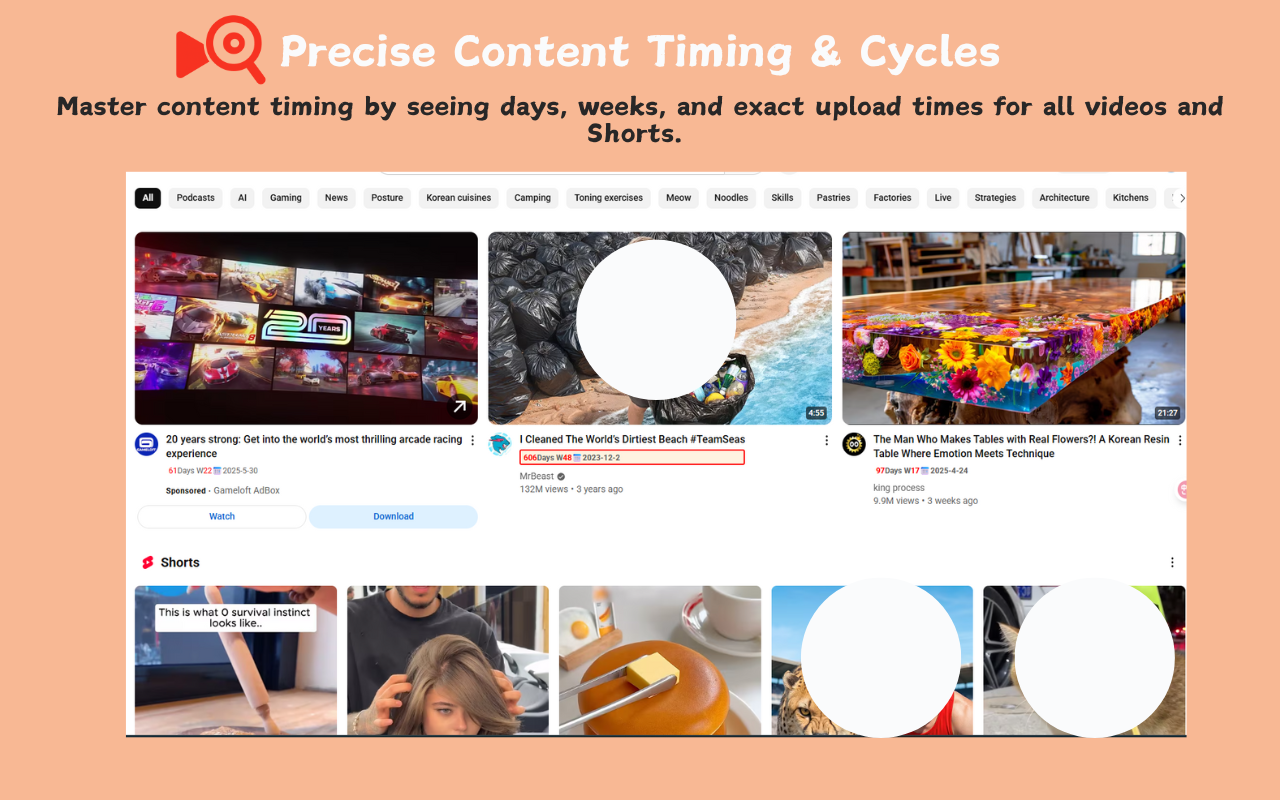Select the Gaming filter chip
Screen dimensions: 1280x800
[286, 198]
